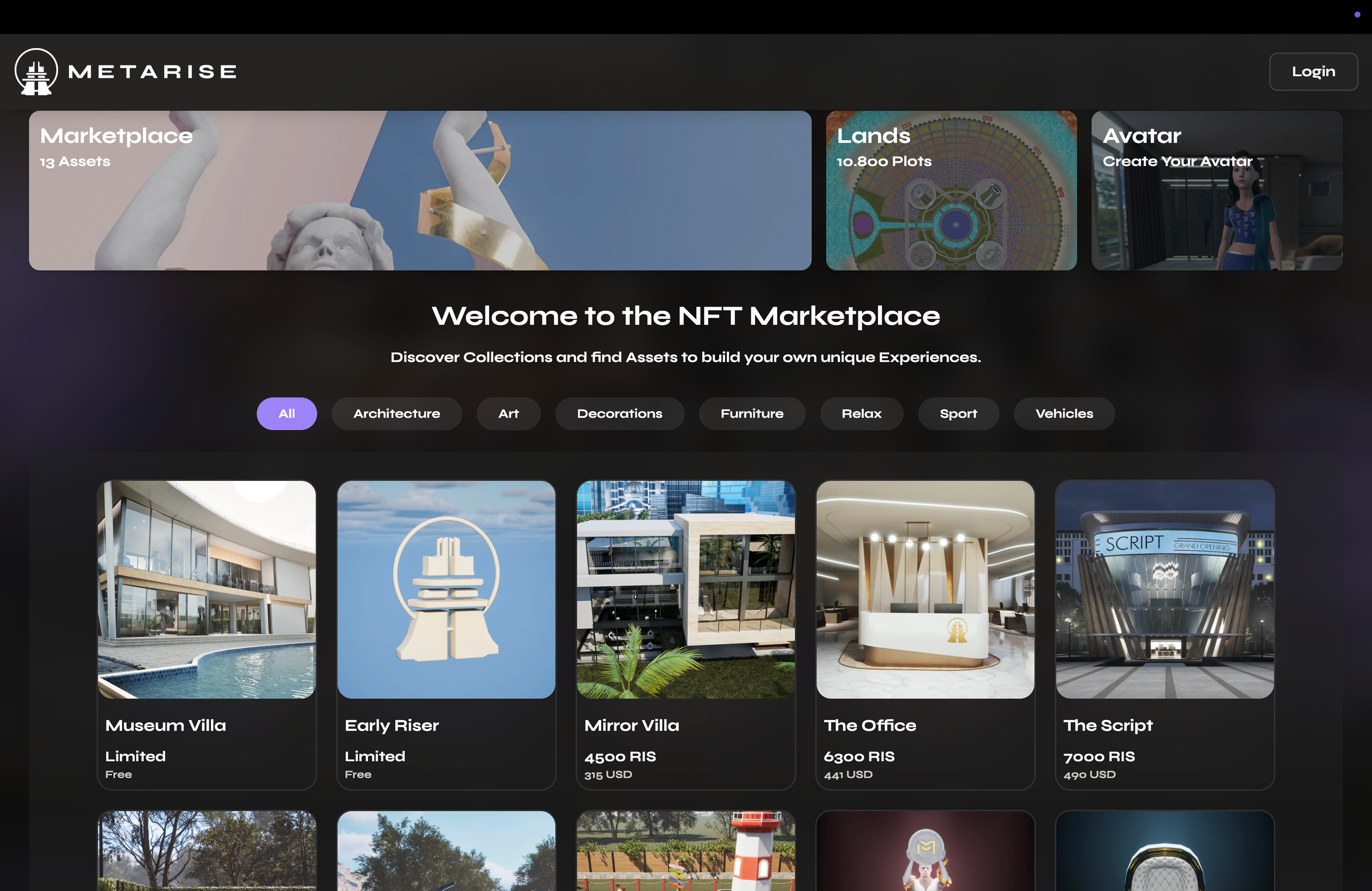This screenshot has width=1372, height=891.
Task: Open the statue holding M coin thumbnail
Action: click(925, 851)
